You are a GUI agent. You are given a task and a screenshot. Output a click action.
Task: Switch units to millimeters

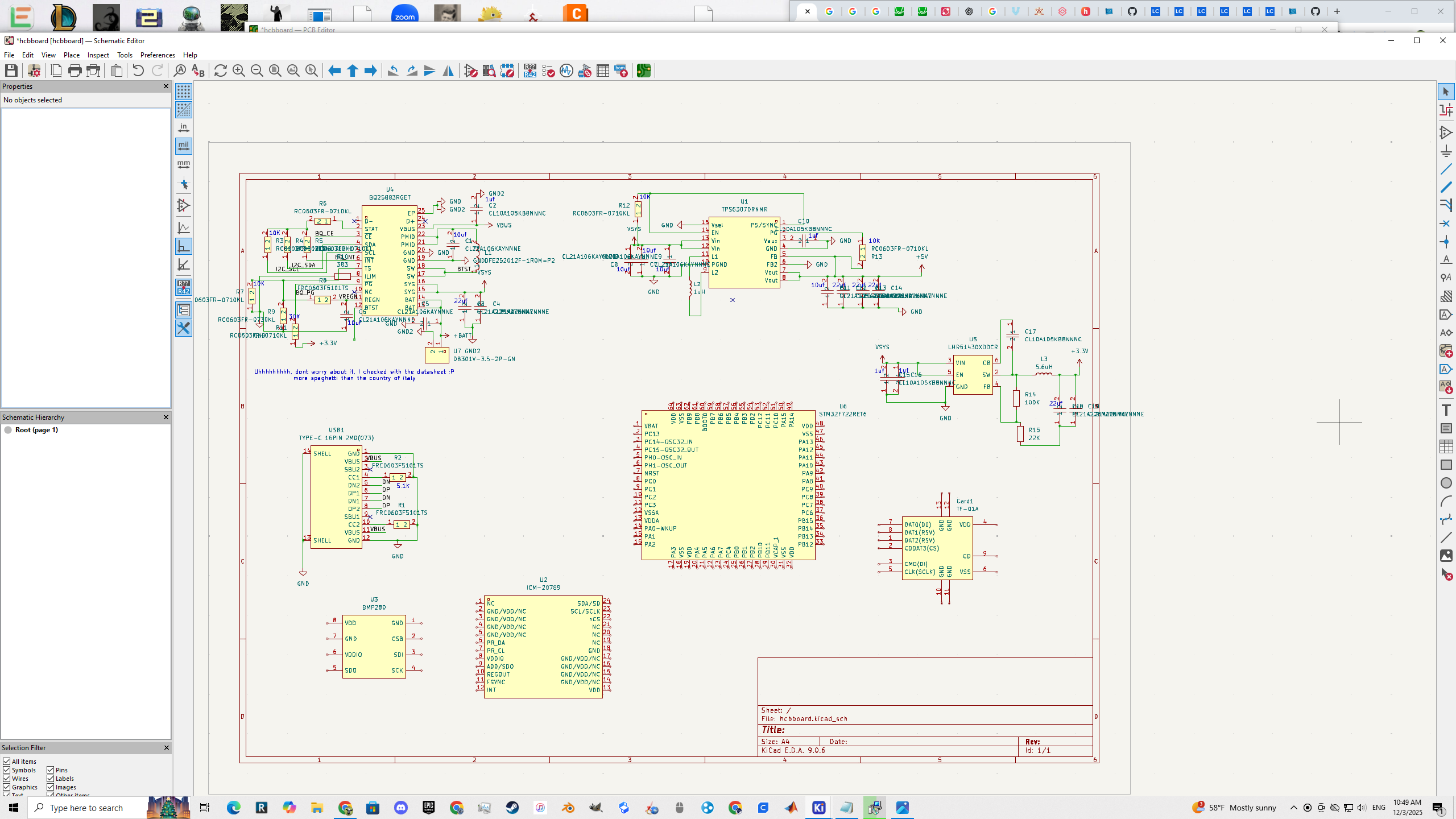[183, 164]
